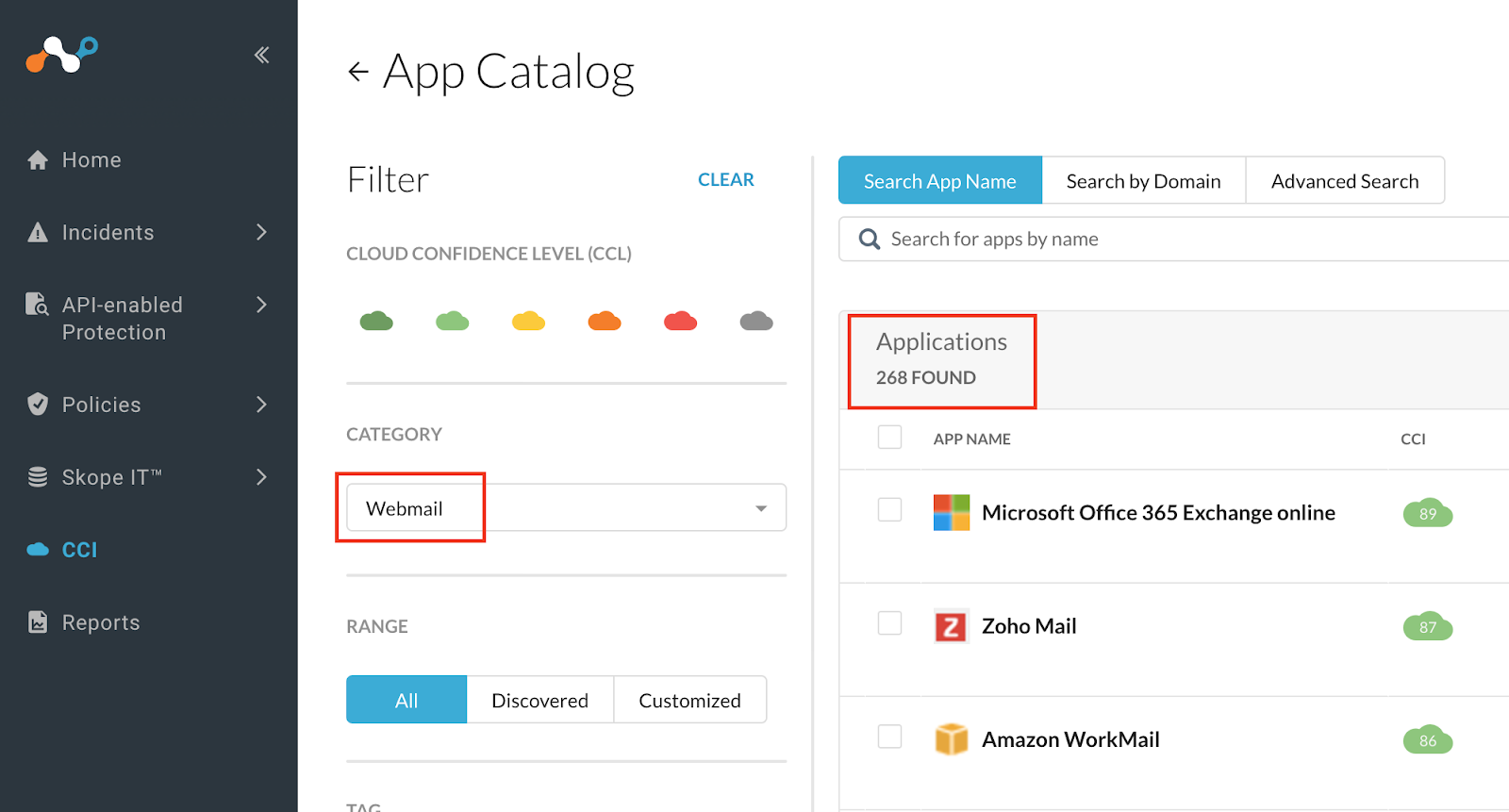Sort by the APP NAME column header
1509x812 pixels.
pyautogui.click(x=972, y=439)
